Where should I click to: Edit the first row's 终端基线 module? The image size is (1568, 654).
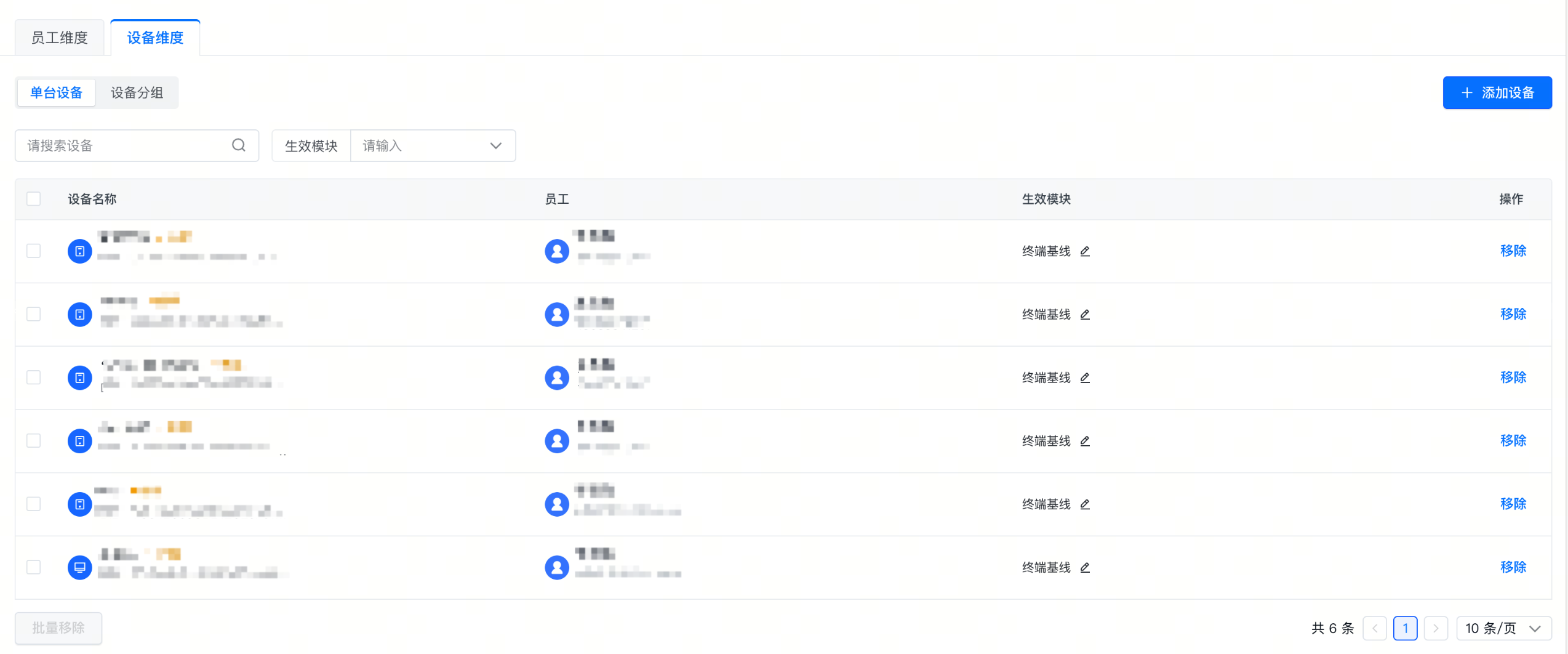coord(1085,251)
